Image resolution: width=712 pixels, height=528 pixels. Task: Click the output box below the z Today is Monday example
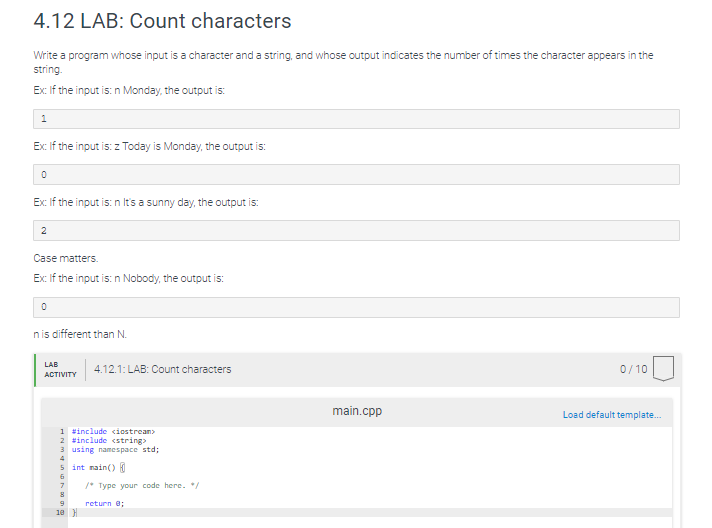point(356,175)
